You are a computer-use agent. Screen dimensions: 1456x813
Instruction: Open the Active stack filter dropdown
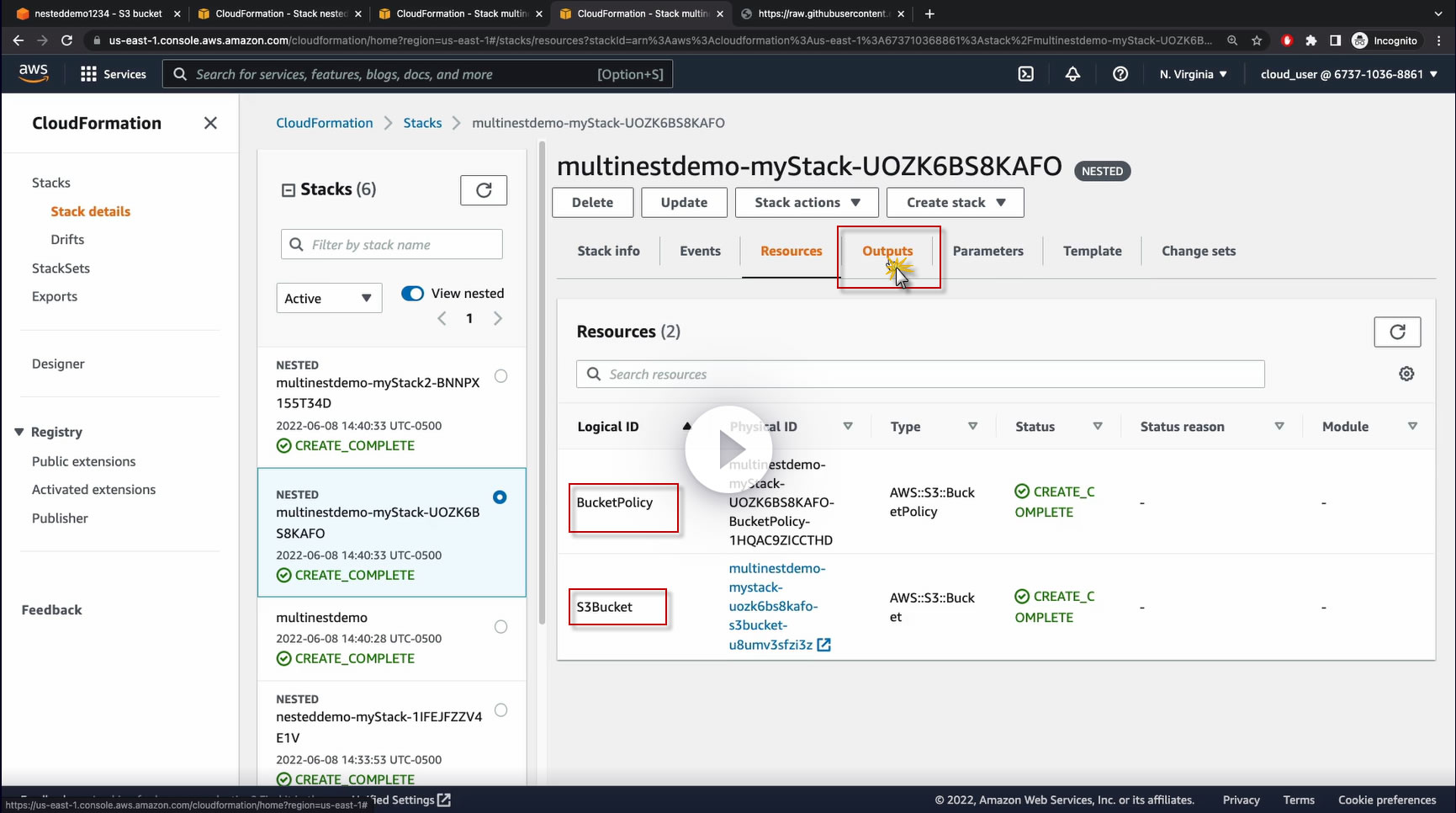click(329, 299)
